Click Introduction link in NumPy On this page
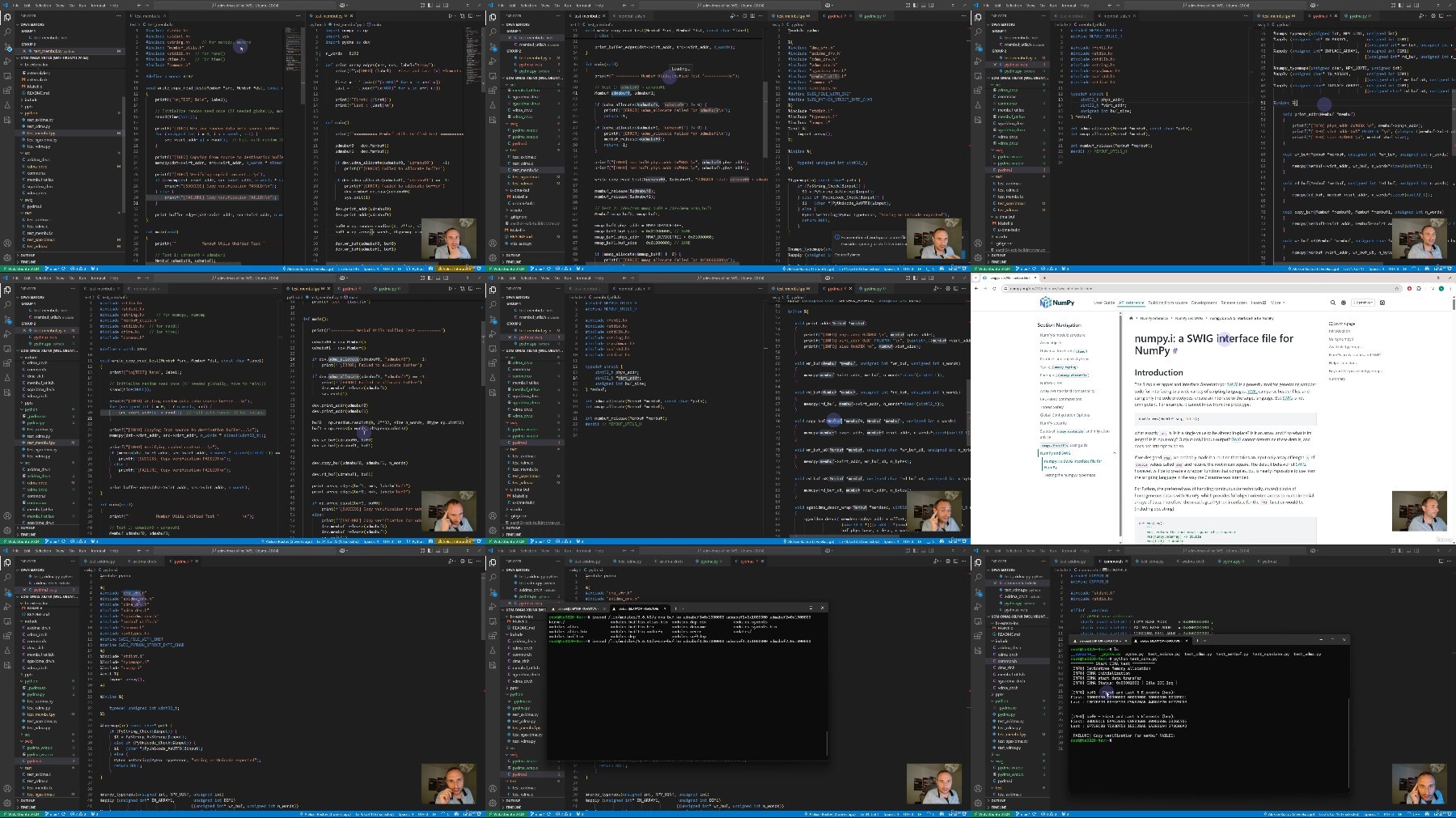1456x818 pixels. coord(1340,331)
